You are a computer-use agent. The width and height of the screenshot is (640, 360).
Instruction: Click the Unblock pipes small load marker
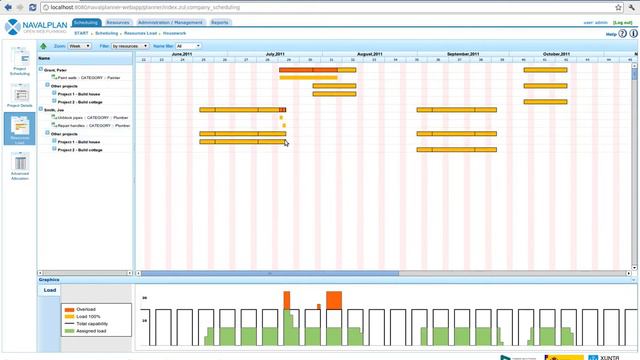[281, 118]
